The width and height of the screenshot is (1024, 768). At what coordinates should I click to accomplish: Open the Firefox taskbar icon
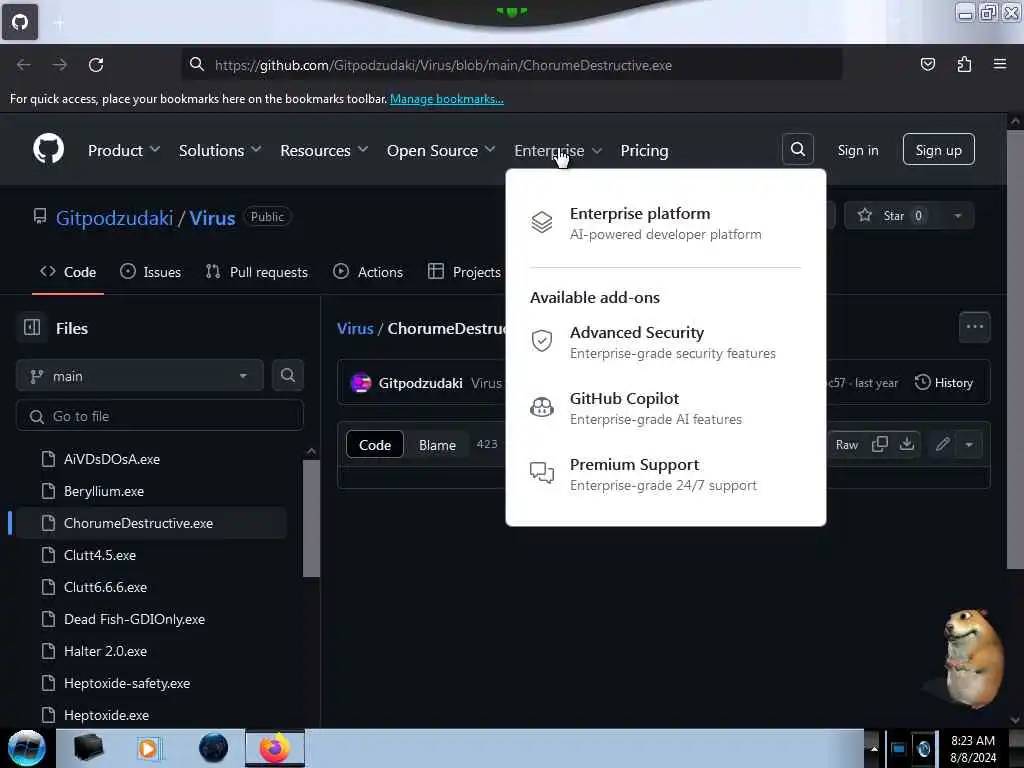275,748
